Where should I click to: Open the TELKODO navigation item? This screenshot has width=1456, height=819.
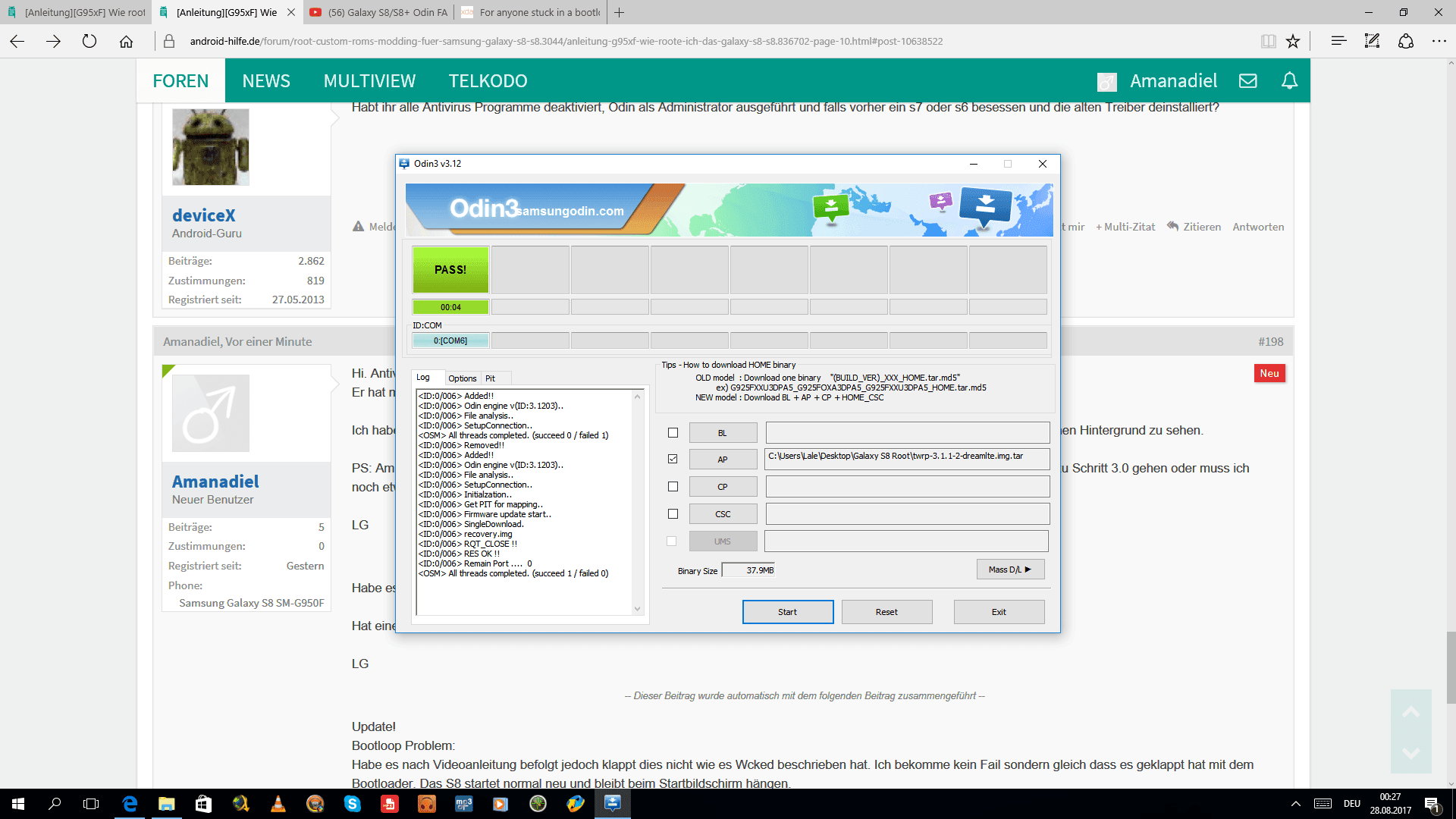pyautogui.click(x=488, y=80)
